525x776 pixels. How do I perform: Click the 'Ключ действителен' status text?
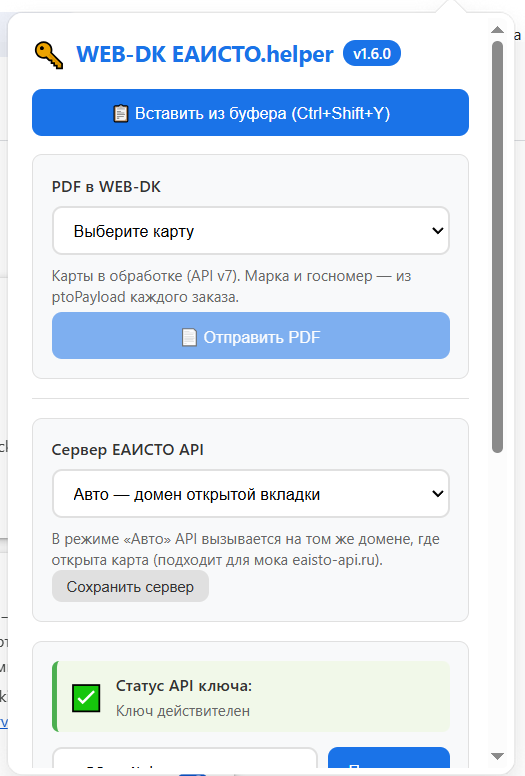pyautogui.click(x=183, y=711)
